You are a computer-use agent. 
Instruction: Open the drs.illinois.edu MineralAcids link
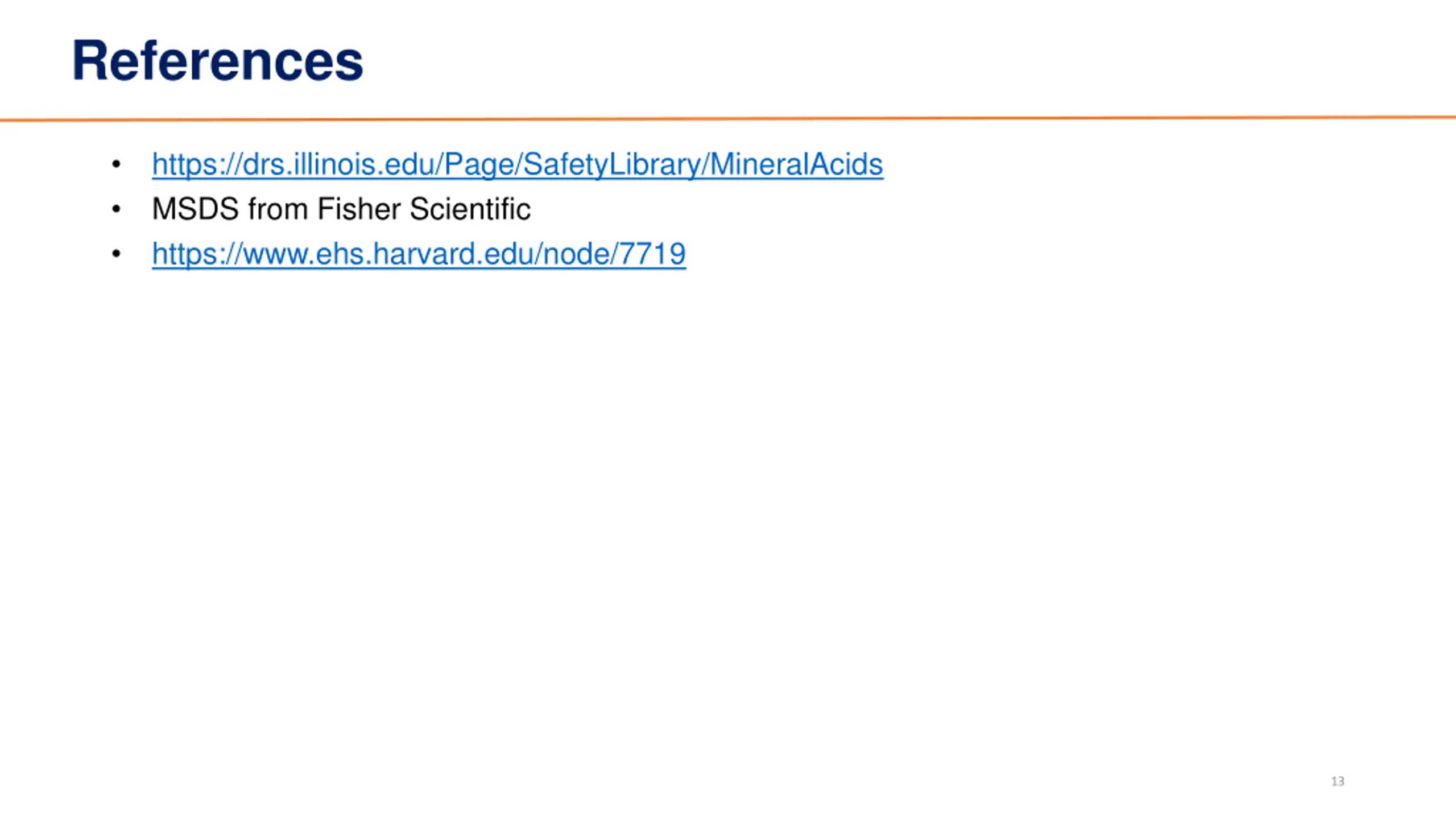click(518, 165)
